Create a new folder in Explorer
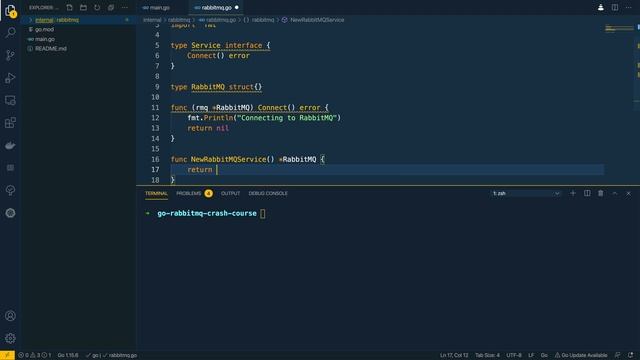 pyautogui.click(x=83, y=7)
